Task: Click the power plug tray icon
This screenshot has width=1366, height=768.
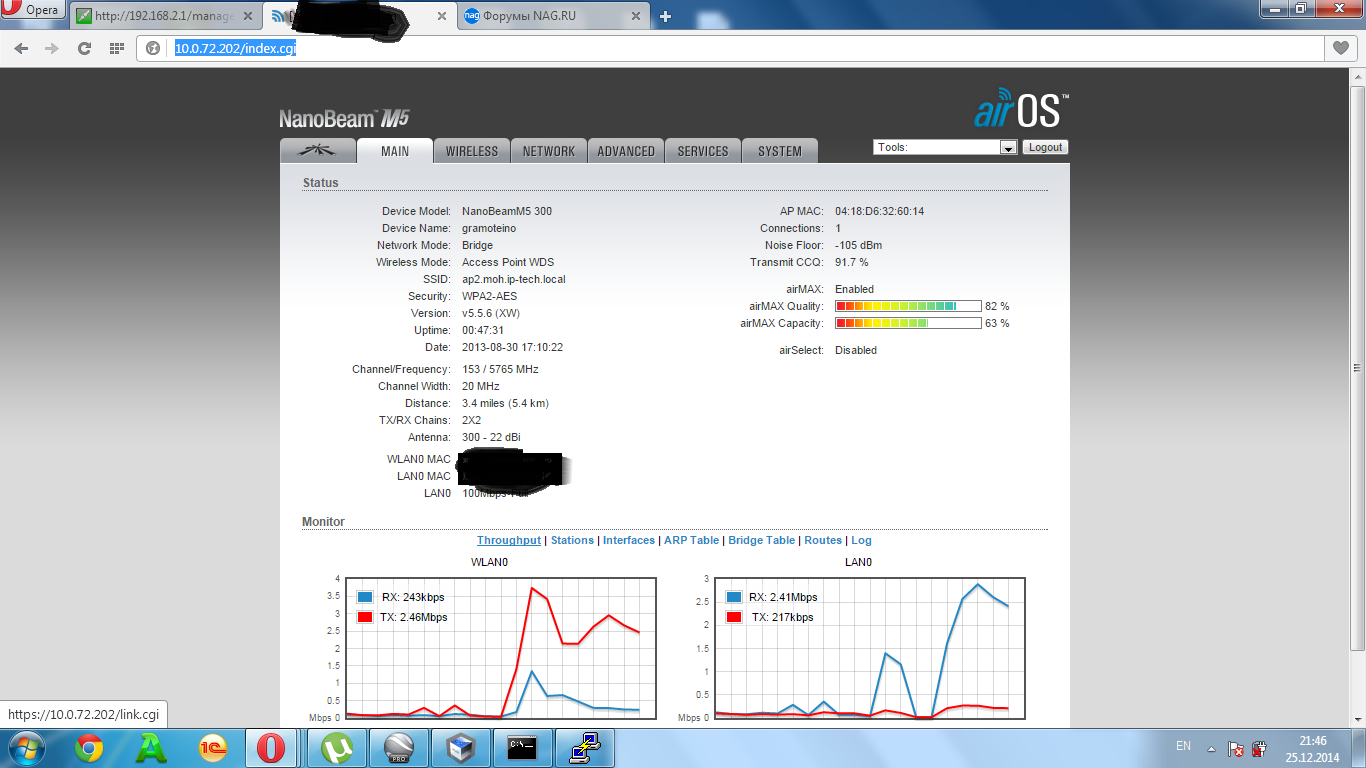Action: 1260,748
